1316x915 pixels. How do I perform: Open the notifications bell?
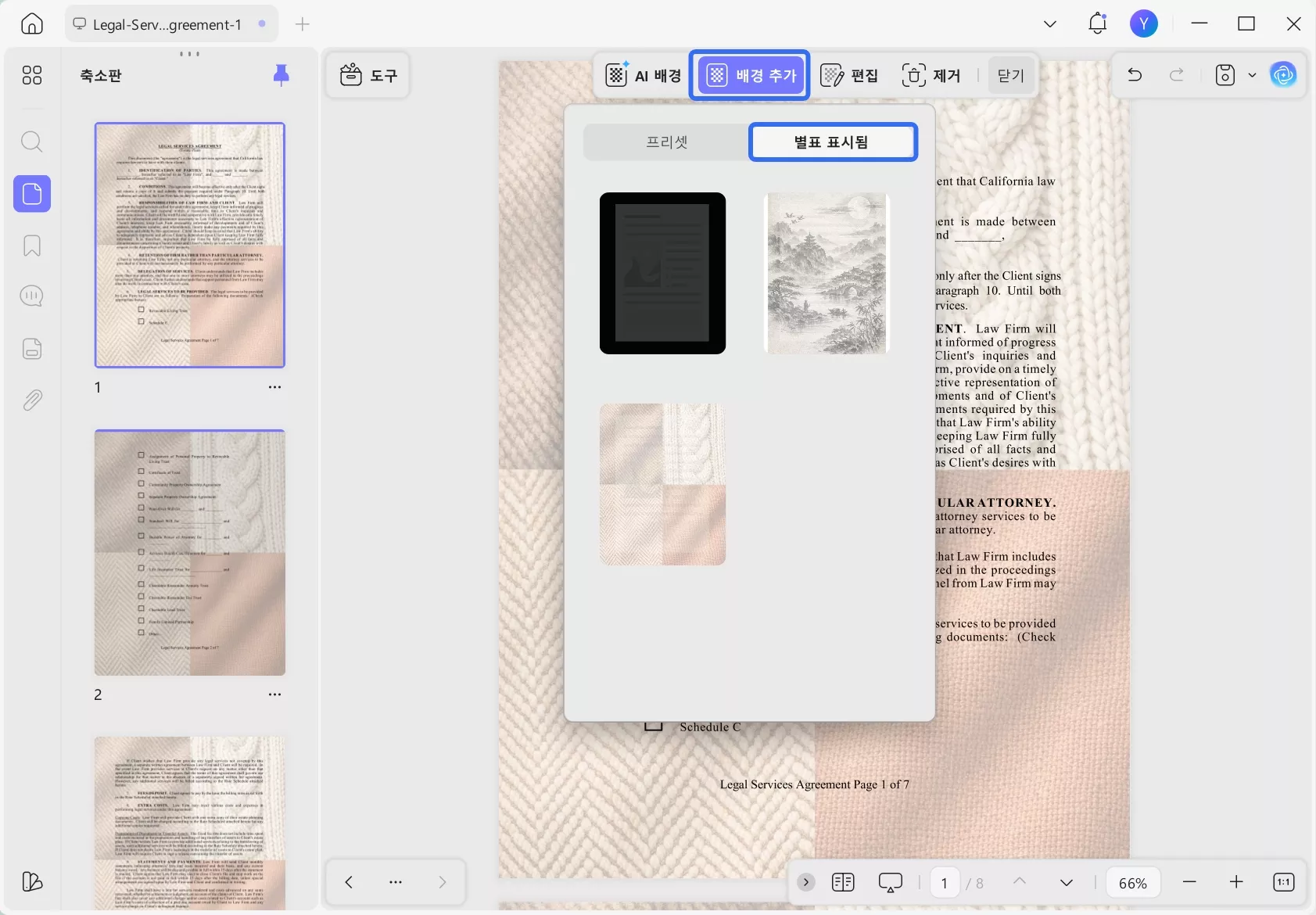click(1098, 24)
